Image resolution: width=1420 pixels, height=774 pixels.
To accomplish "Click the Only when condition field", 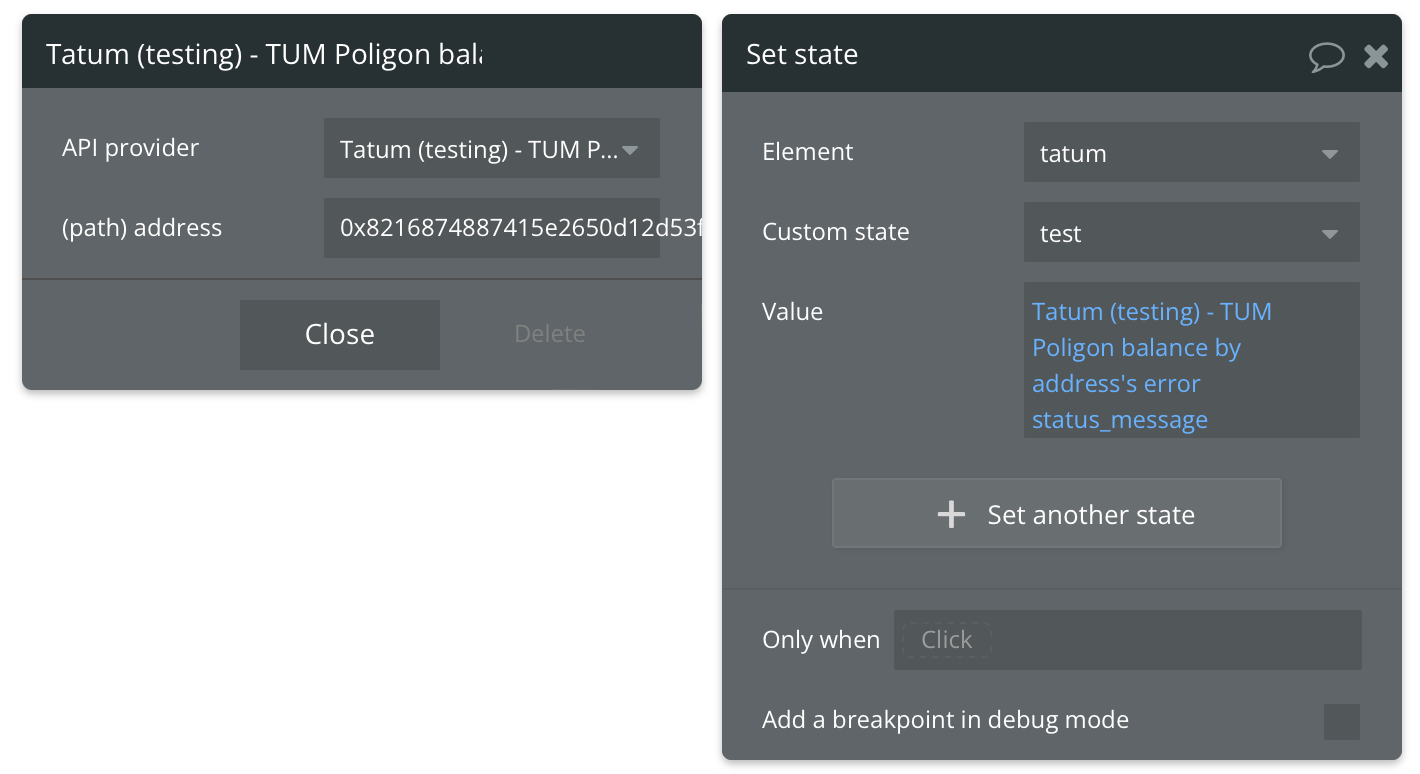I will click(x=1128, y=640).
